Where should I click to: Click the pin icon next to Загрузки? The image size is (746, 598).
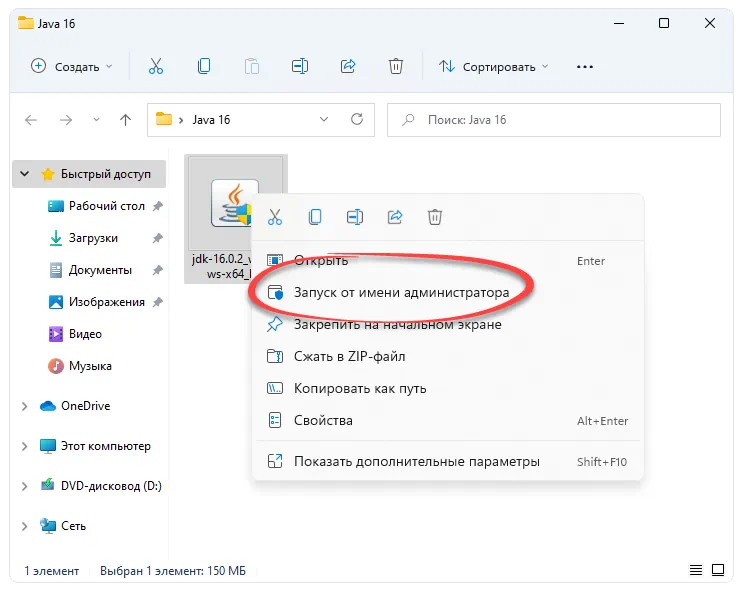pos(157,238)
